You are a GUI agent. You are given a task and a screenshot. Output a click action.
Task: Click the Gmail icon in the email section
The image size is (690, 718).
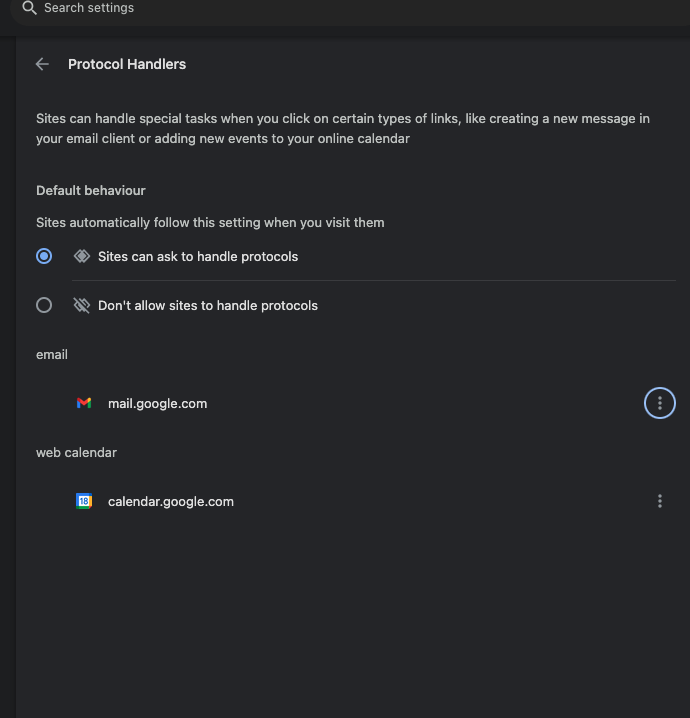[x=84, y=403]
